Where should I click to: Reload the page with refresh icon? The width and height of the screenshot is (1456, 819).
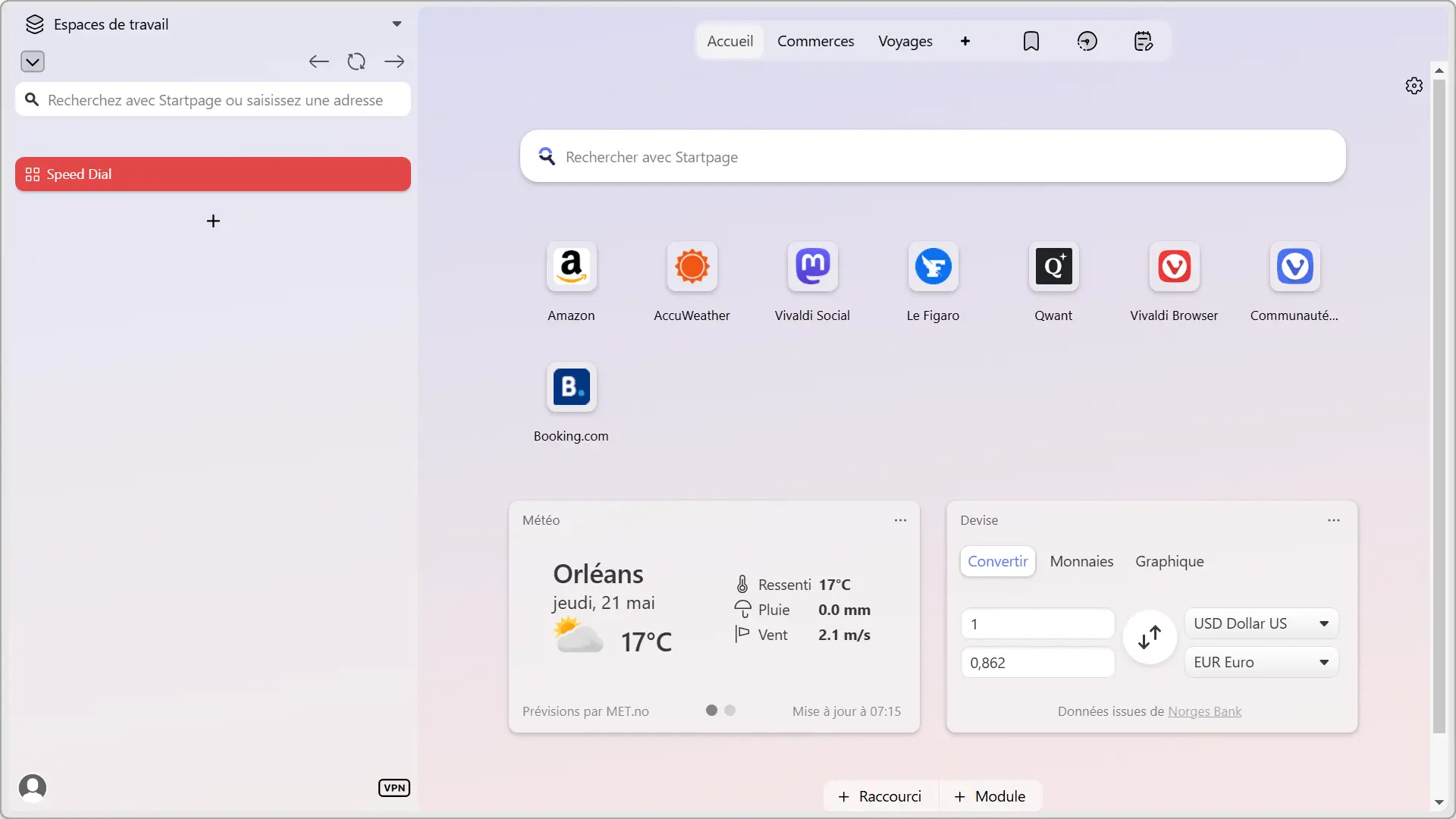click(x=356, y=61)
